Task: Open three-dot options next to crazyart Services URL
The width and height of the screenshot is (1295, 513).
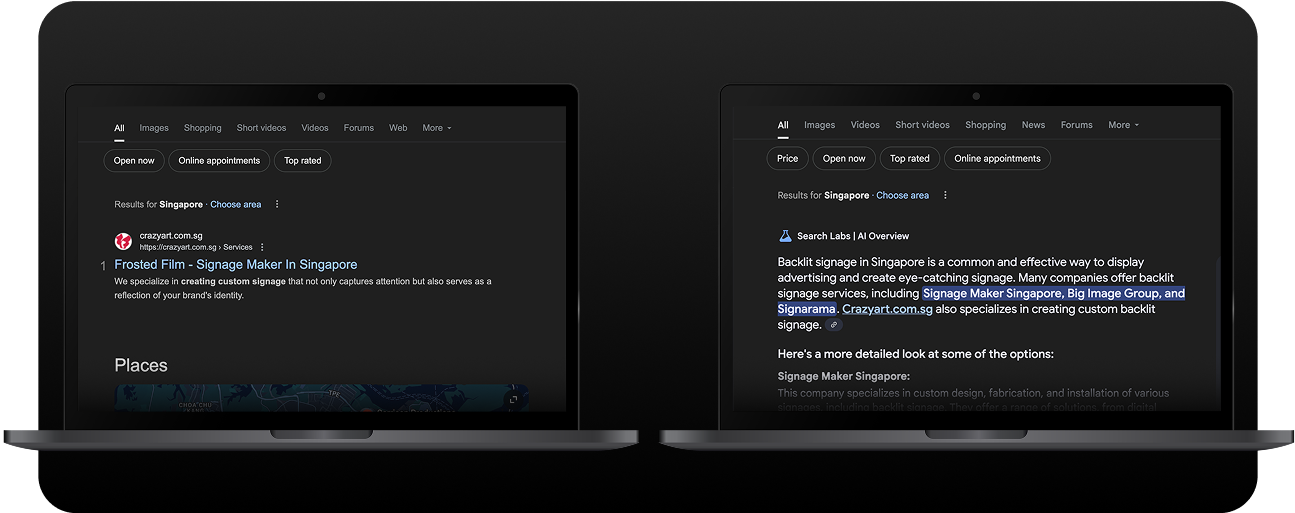Action: coord(262,247)
